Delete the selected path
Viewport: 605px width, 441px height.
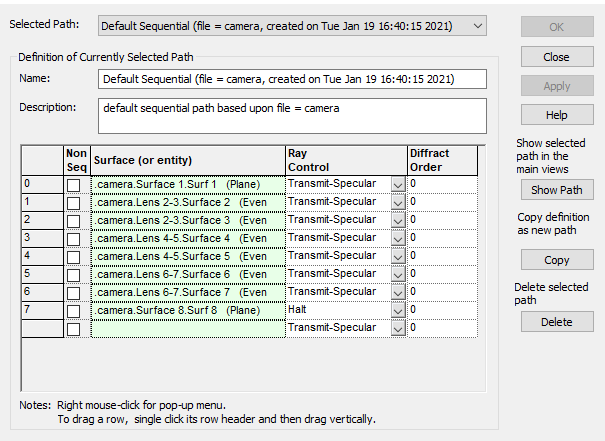[556, 322]
